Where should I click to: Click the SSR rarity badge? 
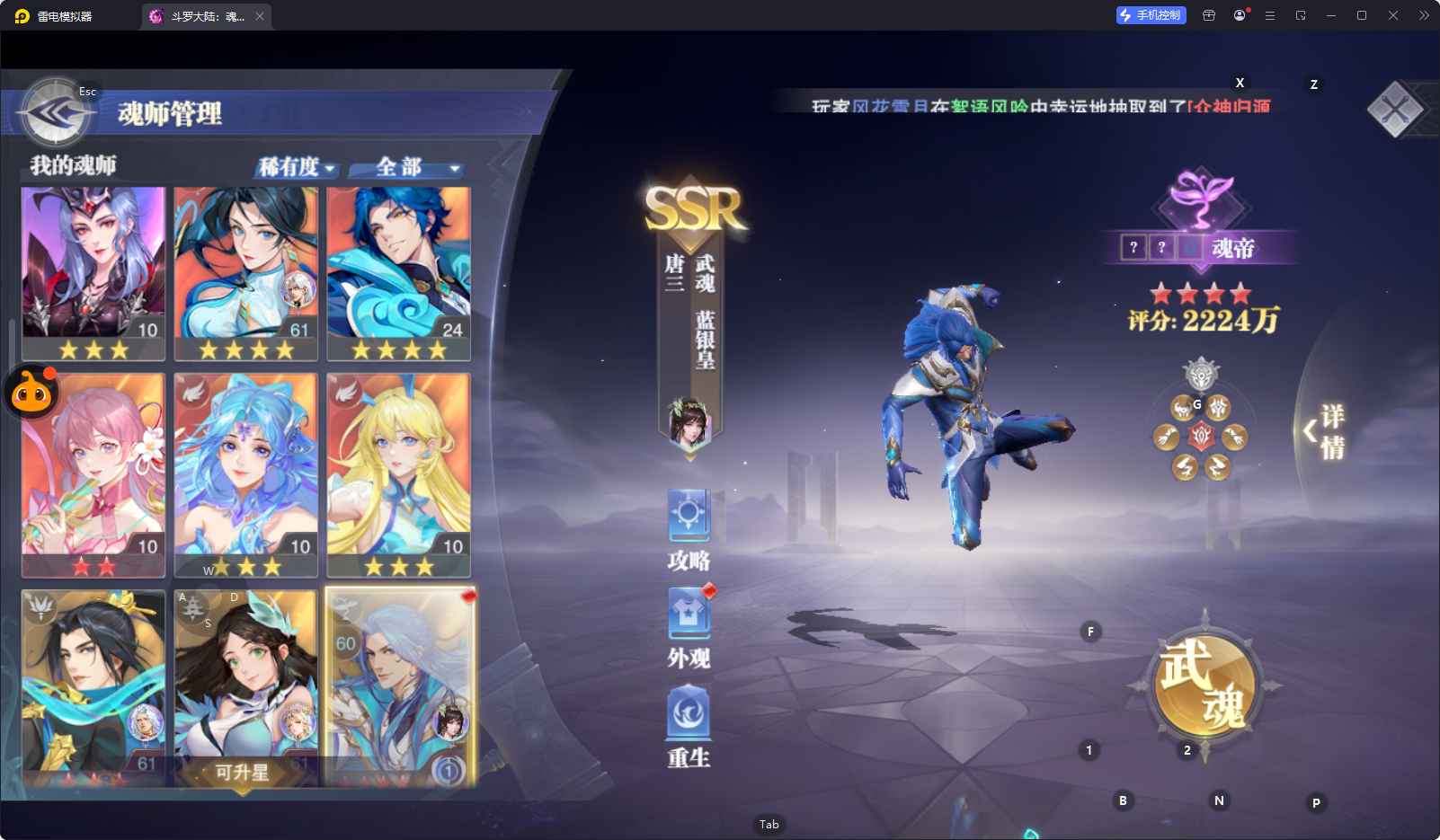coord(695,208)
